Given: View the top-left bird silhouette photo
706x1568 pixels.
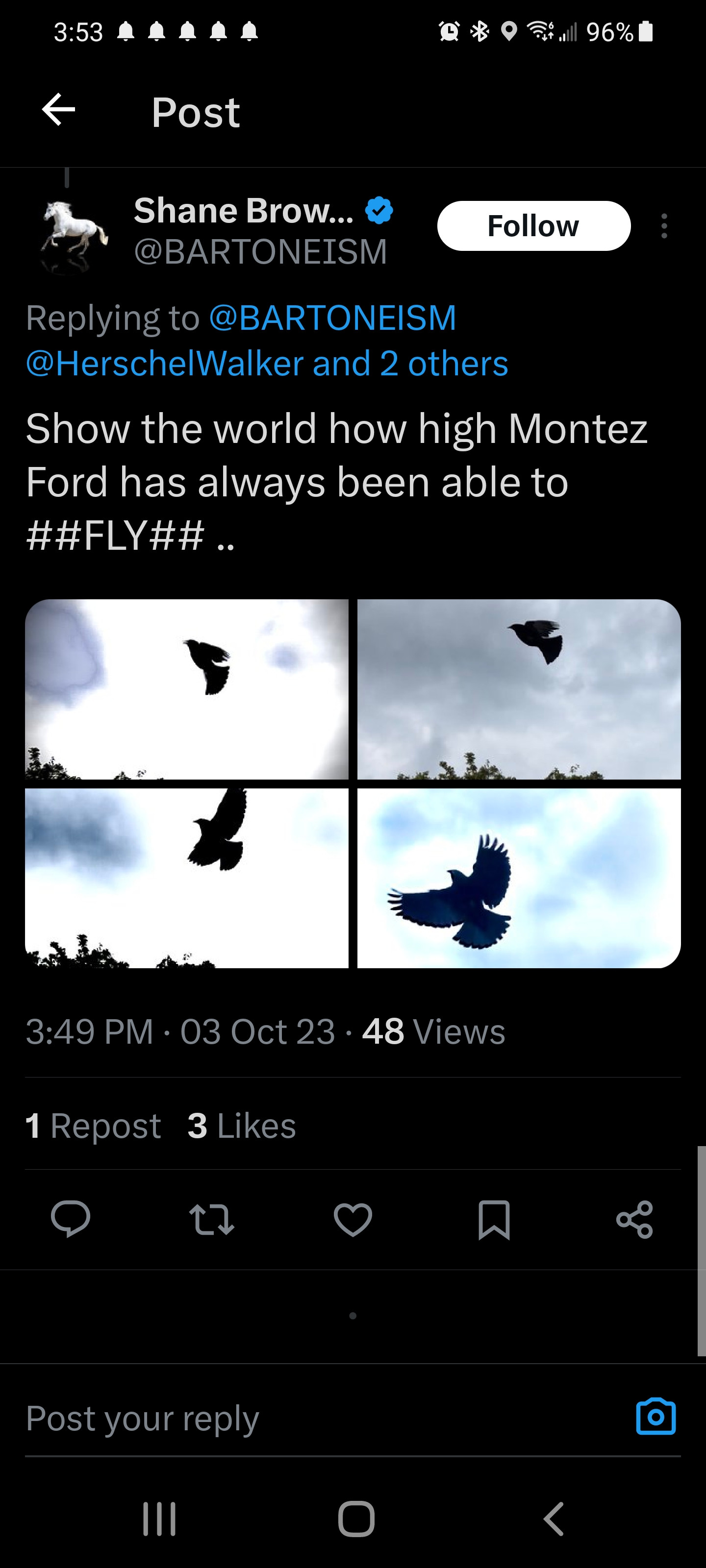Looking at the screenshot, I should click(x=186, y=689).
